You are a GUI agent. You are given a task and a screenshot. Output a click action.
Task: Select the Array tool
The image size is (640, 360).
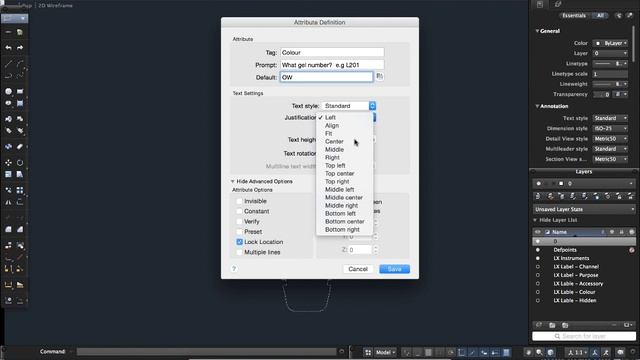tap(20, 190)
